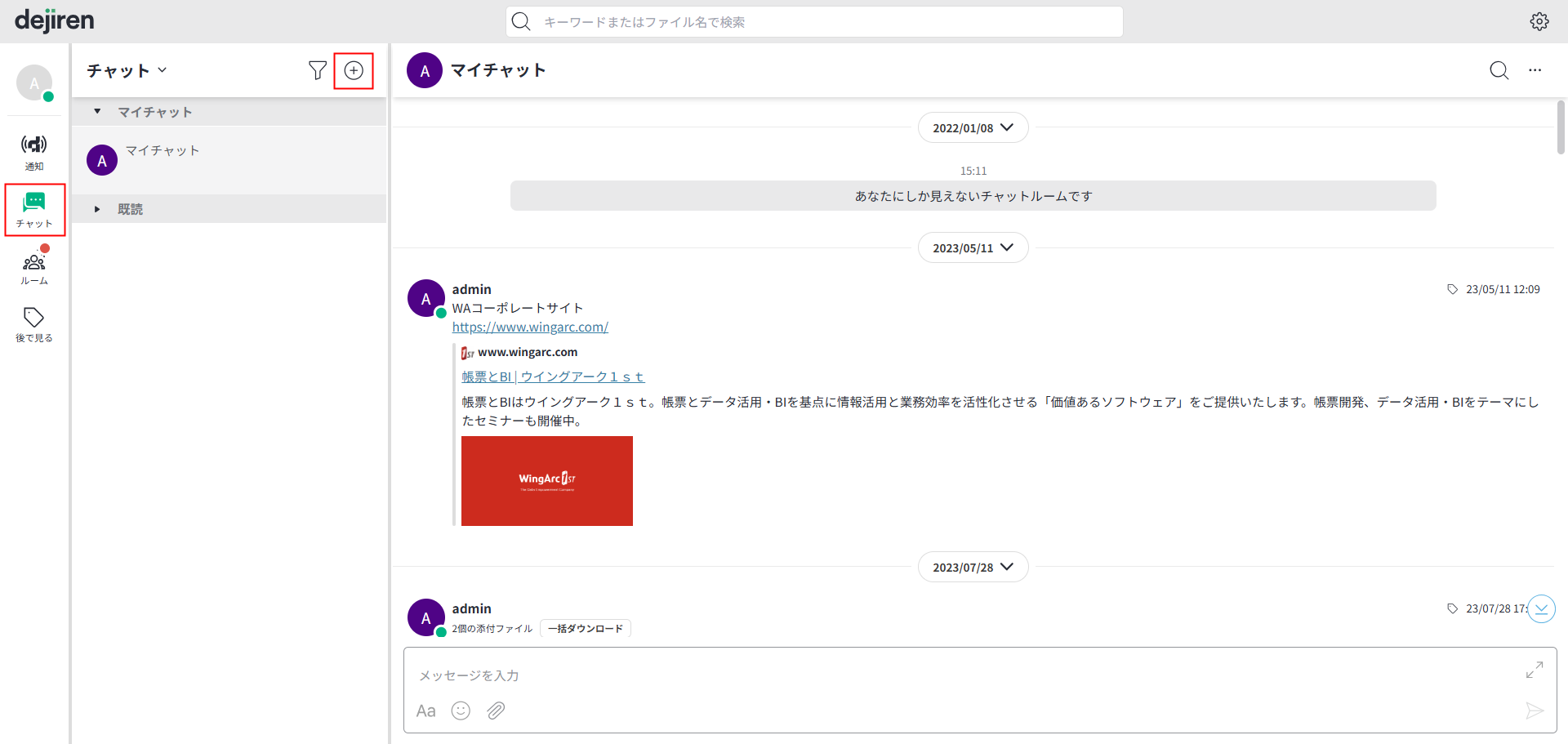Click the paperclip attach file icon
The width and height of the screenshot is (1568, 744).
pyautogui.click(x=496, y=711)
